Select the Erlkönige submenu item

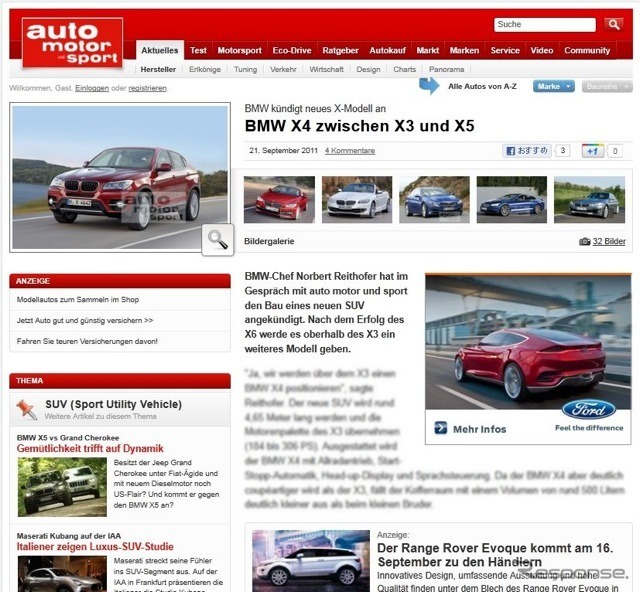click(205, 69)
